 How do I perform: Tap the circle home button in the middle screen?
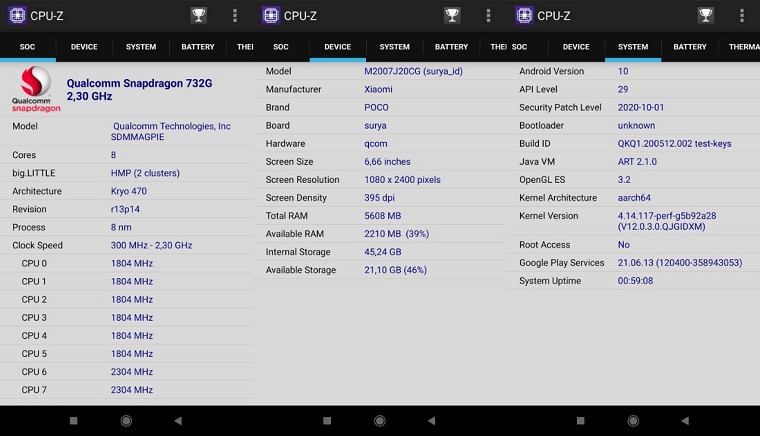[380, 420]
